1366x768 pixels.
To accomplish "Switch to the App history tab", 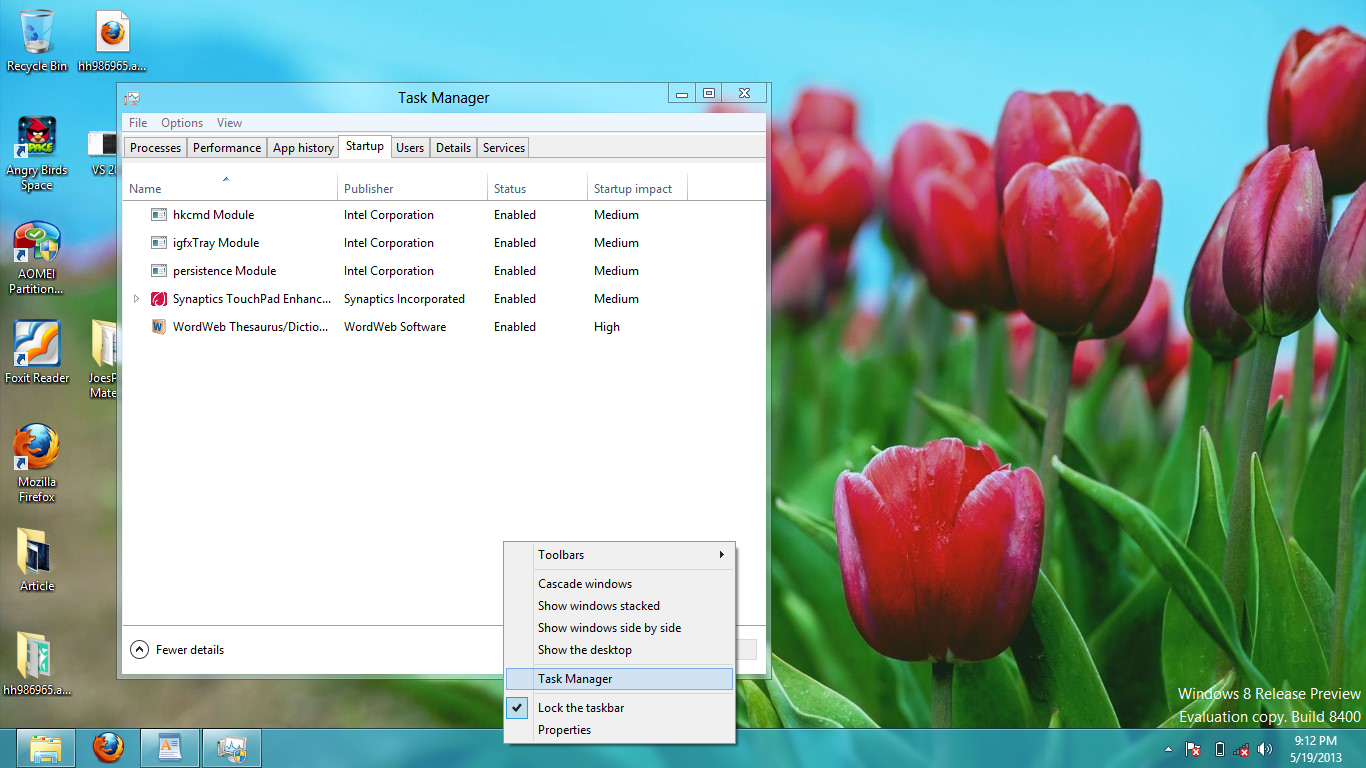I will coord(303,147).
